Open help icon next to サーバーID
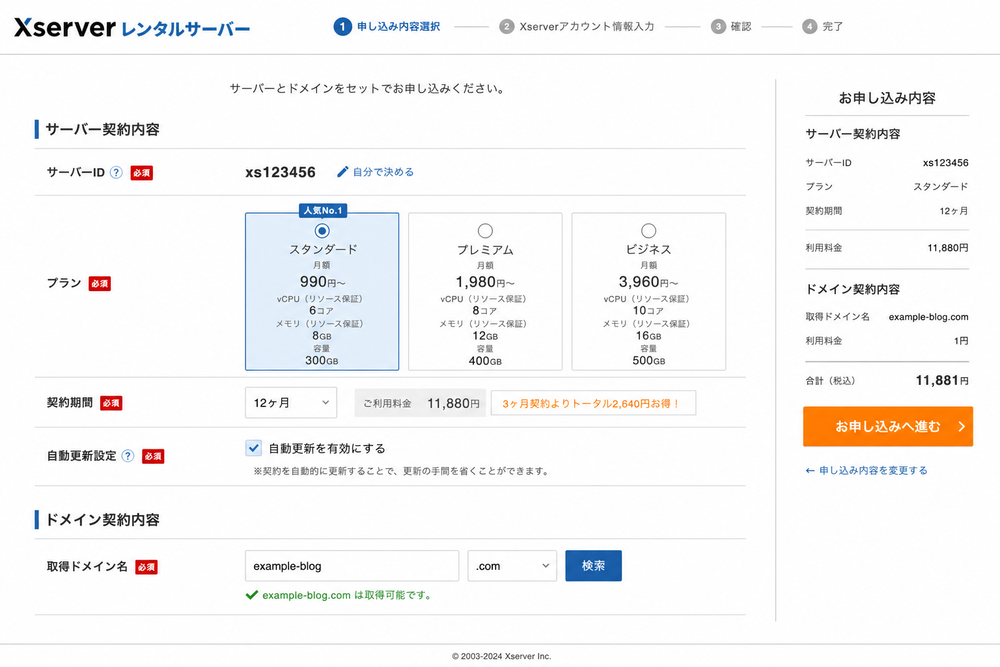 (x=116, y=172)
